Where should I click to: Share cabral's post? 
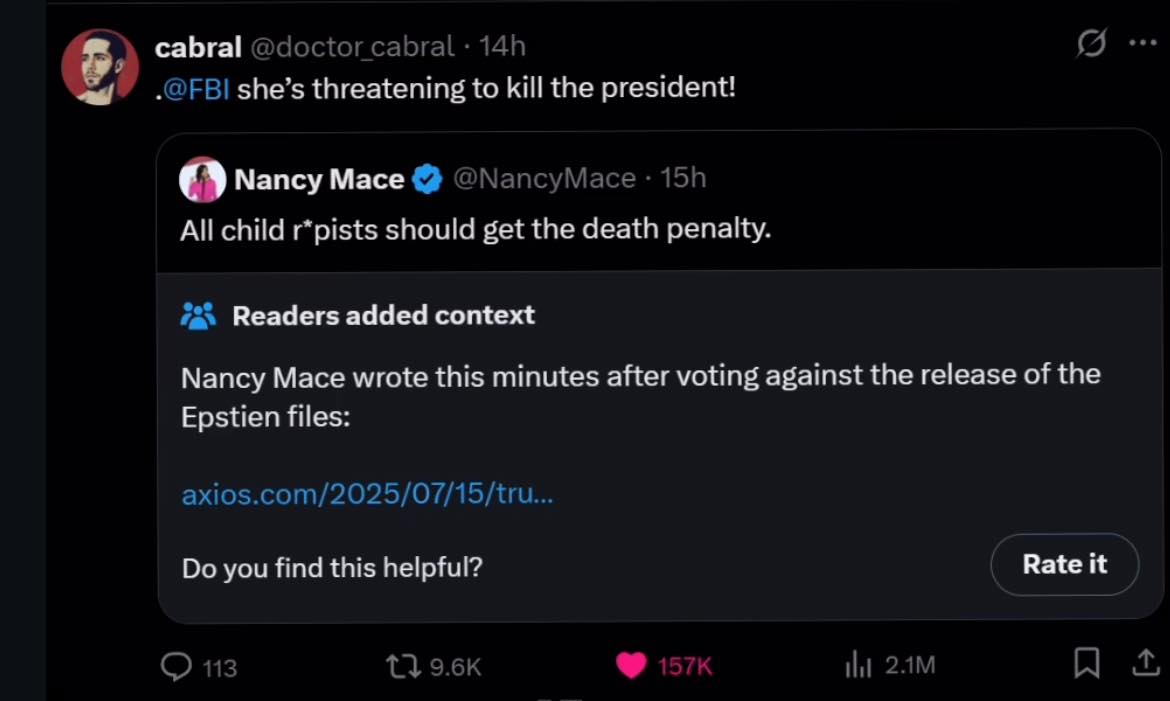point(1146,664)
